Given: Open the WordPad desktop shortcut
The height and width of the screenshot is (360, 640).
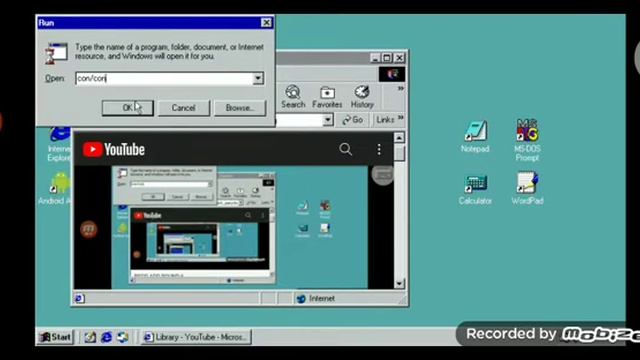Looking at the screenshot, I should coord(527,189).
